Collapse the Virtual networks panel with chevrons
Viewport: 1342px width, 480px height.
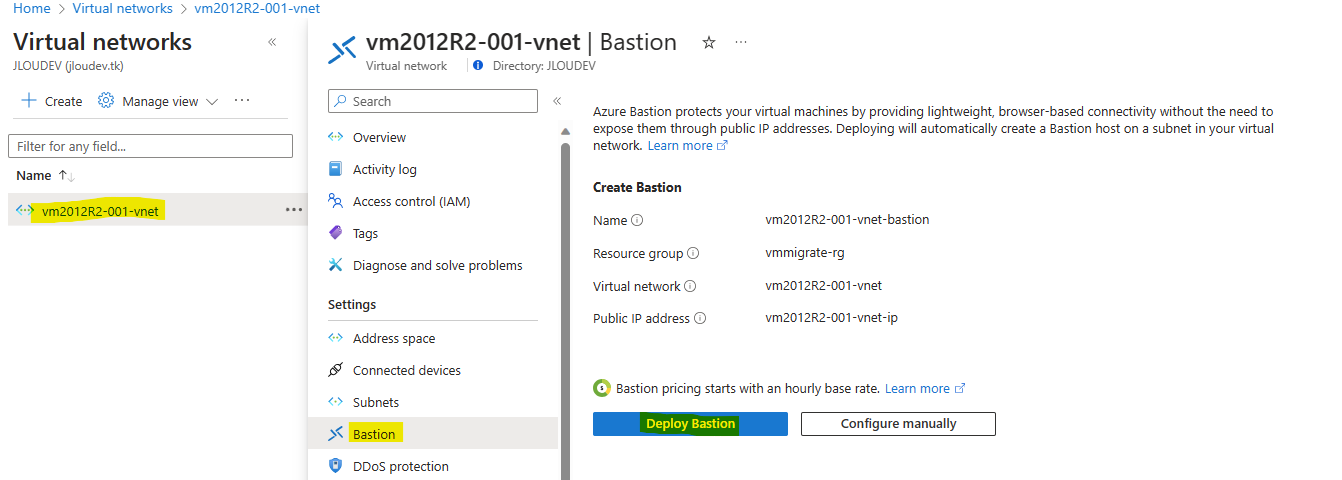[272, 42]
